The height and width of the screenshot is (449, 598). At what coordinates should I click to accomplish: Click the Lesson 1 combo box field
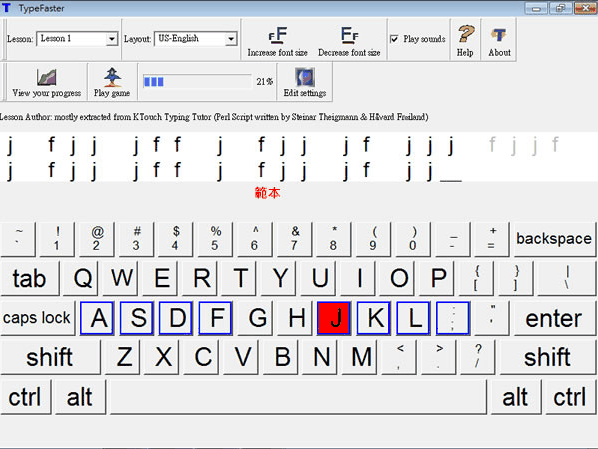pyautogui.click(x=77, y=39)
